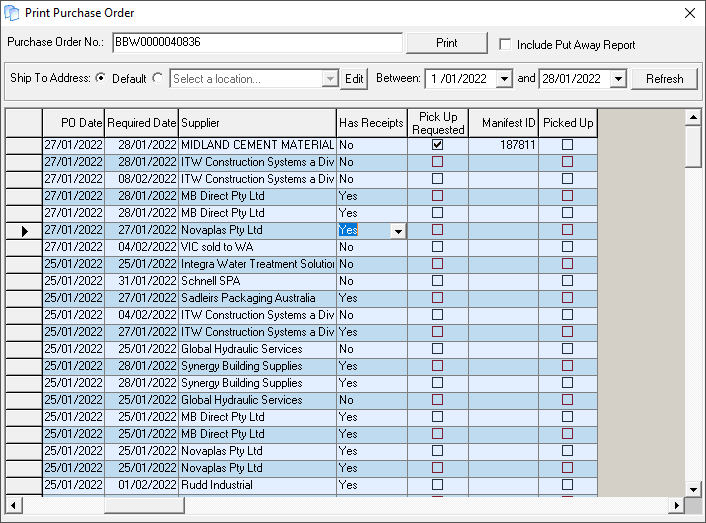
Task: Open the Select a location dropdown
Action: 330,79
